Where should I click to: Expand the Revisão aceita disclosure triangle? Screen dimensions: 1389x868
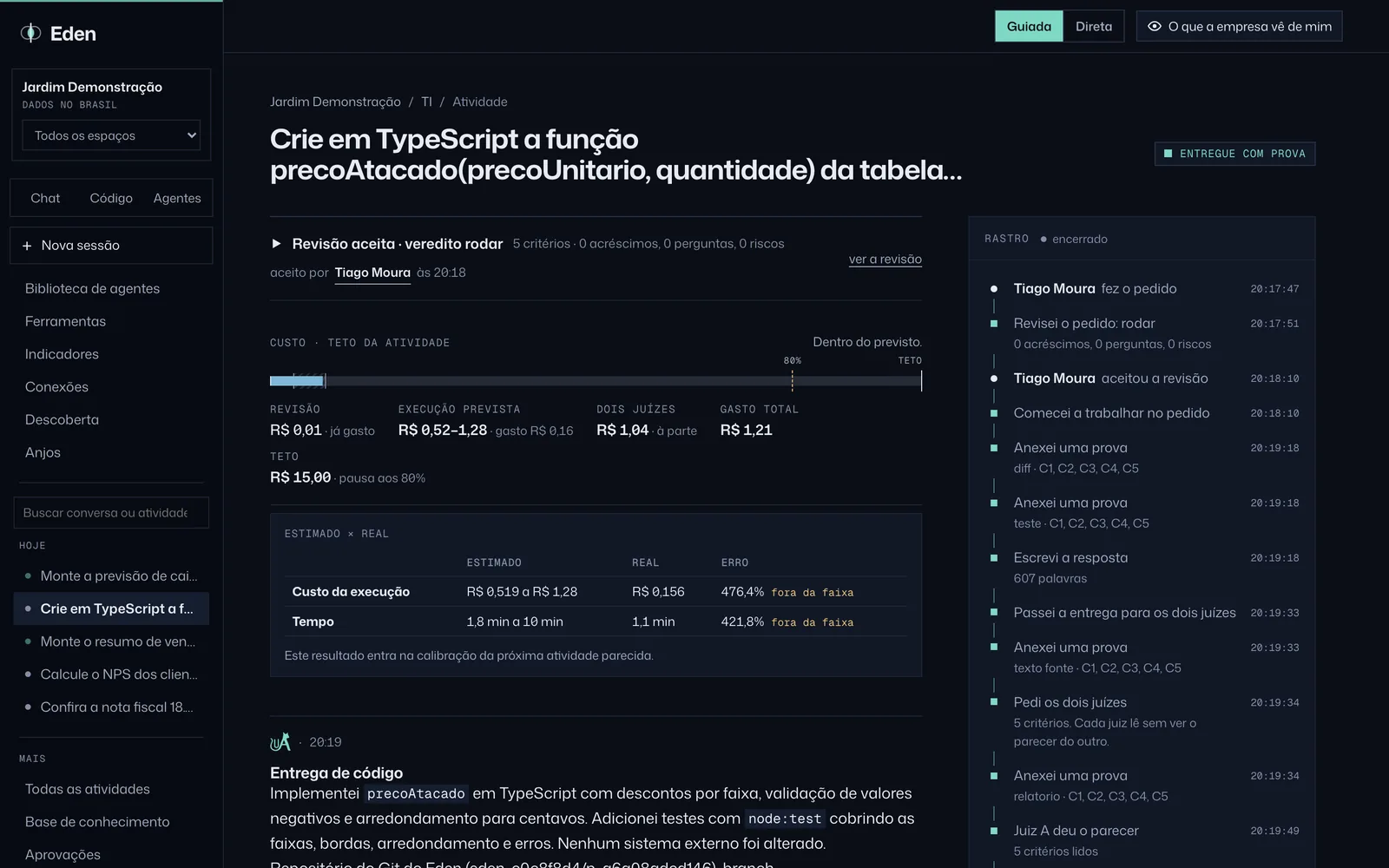pos(276,244)
